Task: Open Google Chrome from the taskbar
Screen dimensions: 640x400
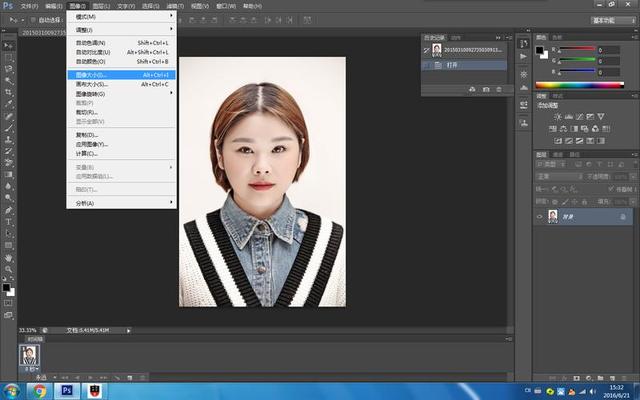Action: coord(39,390)
